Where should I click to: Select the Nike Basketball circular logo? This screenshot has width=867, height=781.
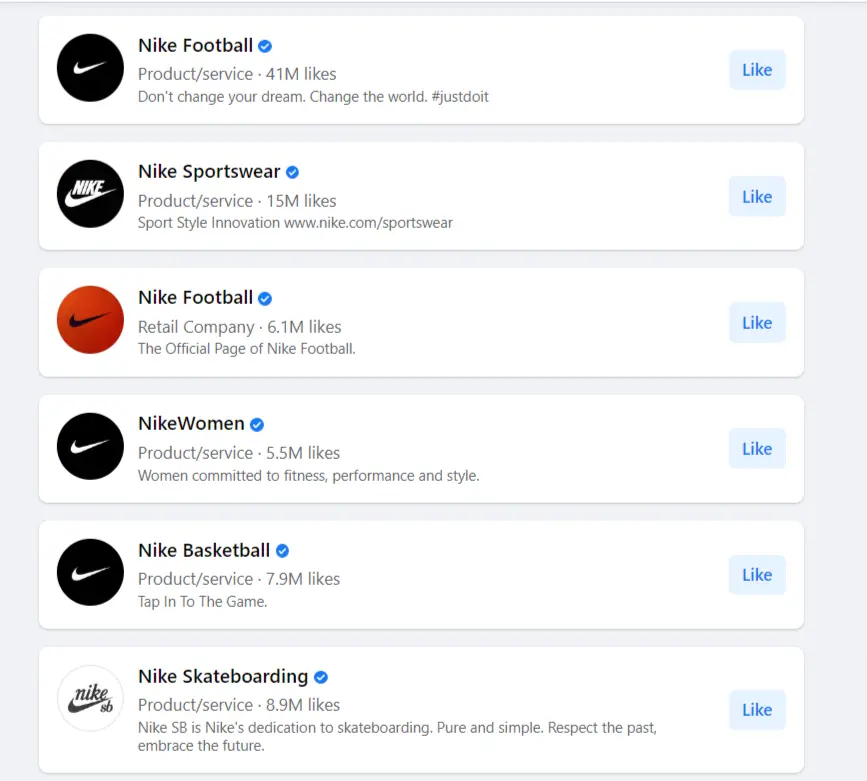point(90,572)
